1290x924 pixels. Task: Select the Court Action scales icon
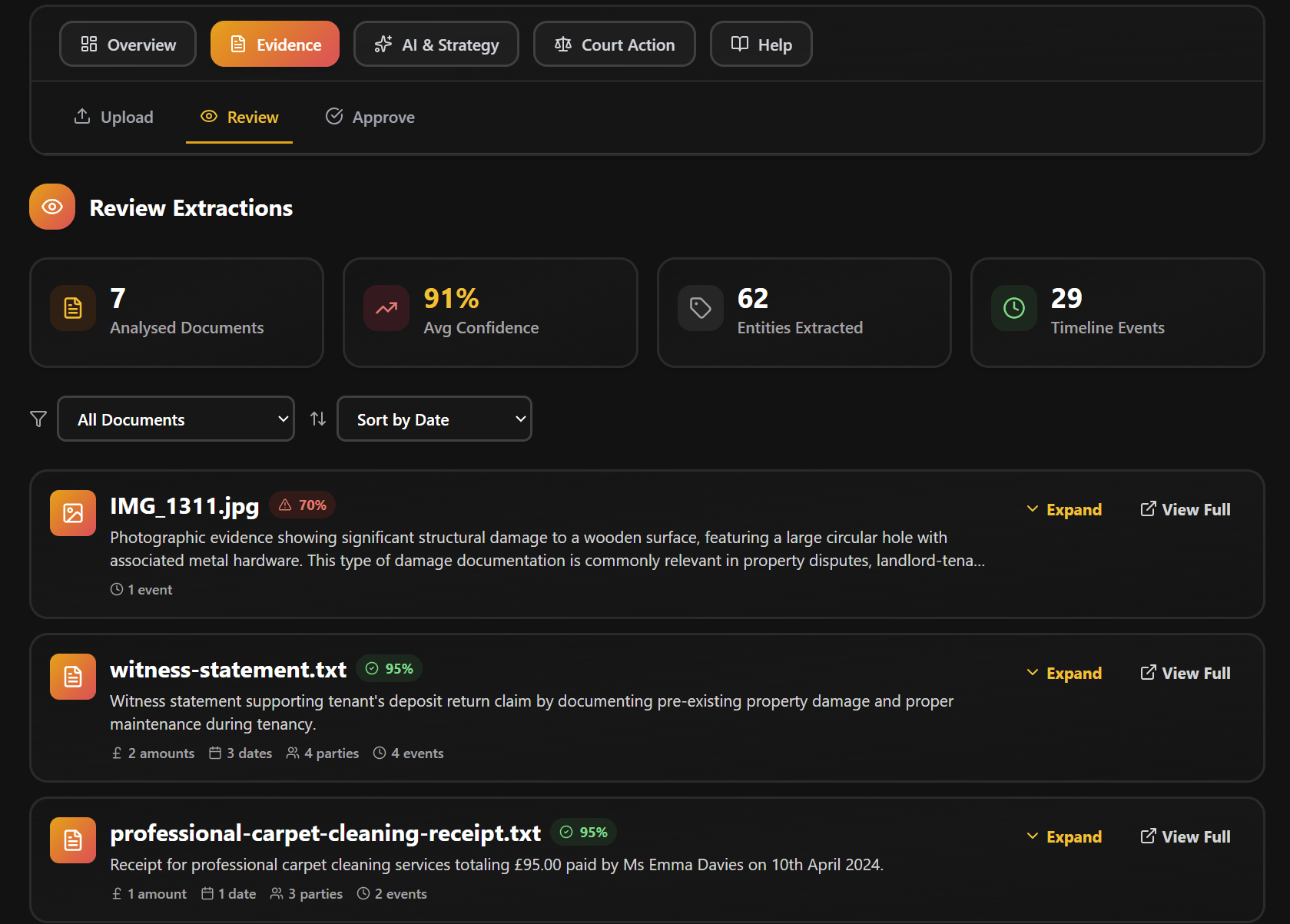point(562,44)
